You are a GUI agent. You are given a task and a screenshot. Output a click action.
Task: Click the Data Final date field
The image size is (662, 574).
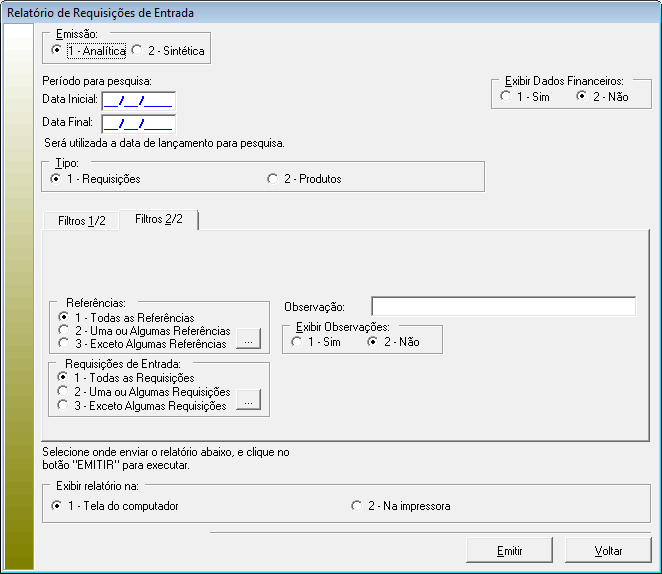pos(138,123)
